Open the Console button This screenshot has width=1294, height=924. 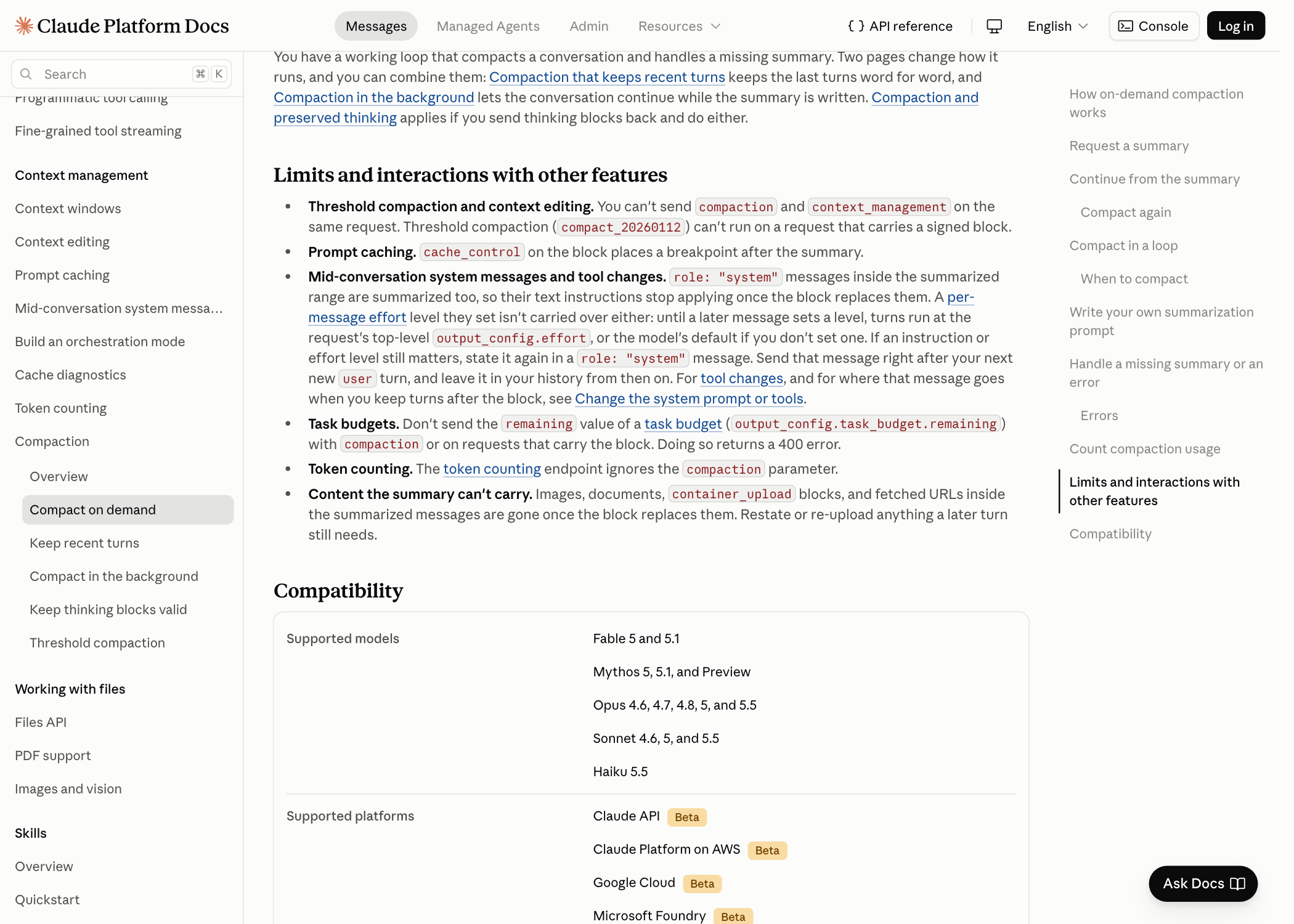[1154, 26]
